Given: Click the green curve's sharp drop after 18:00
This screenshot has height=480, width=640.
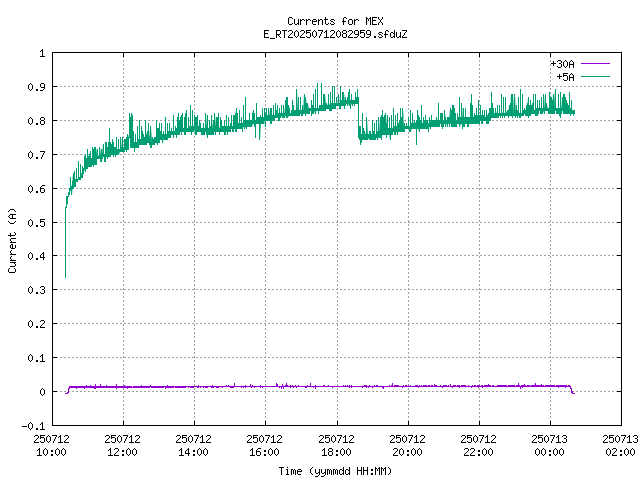Looking at the screenshot, I should tap(359, 118).
